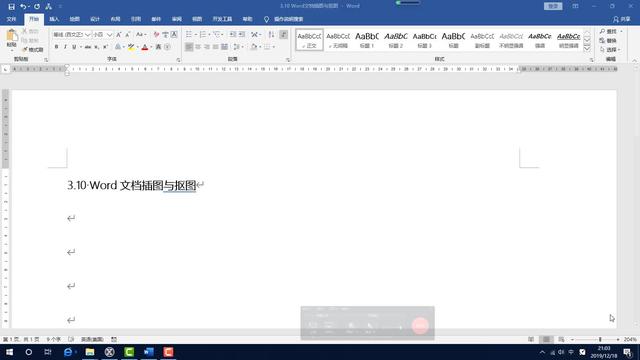Click the Format Painter button
640x360 pixels.
coord(33,50)
